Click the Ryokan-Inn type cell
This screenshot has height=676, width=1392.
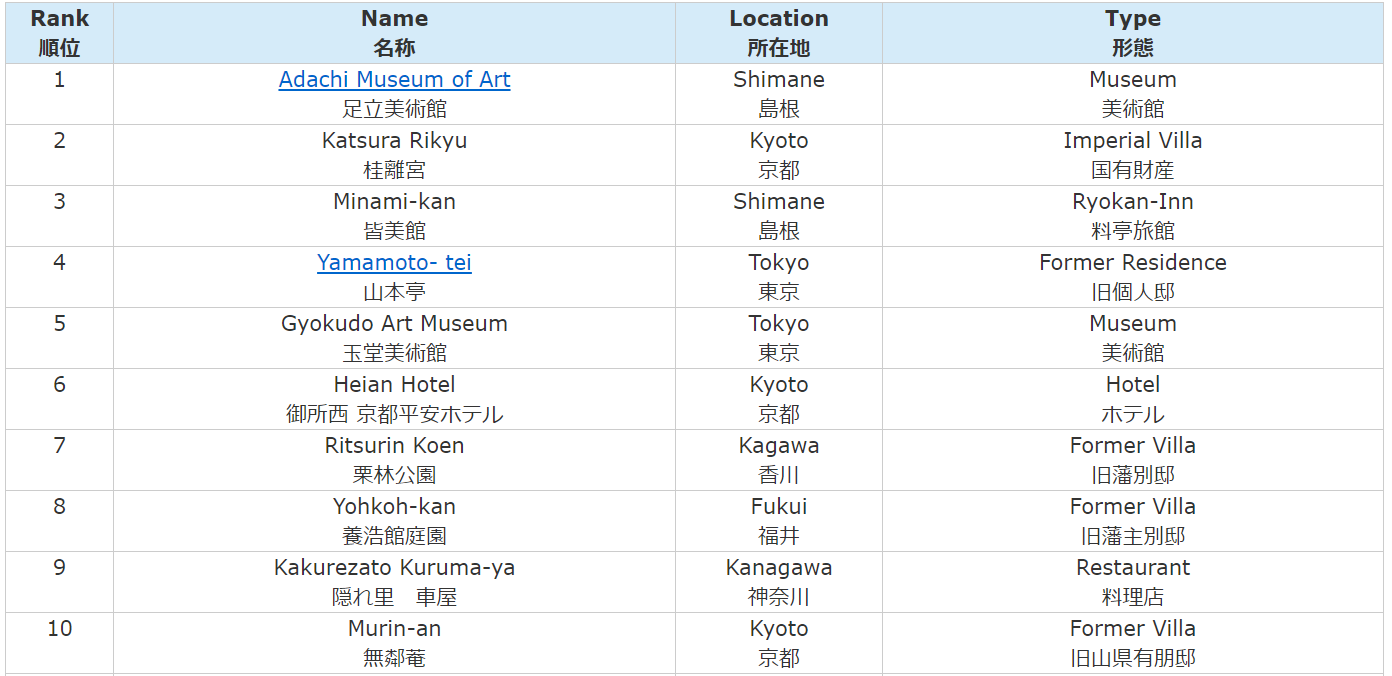coord(1133,216)
